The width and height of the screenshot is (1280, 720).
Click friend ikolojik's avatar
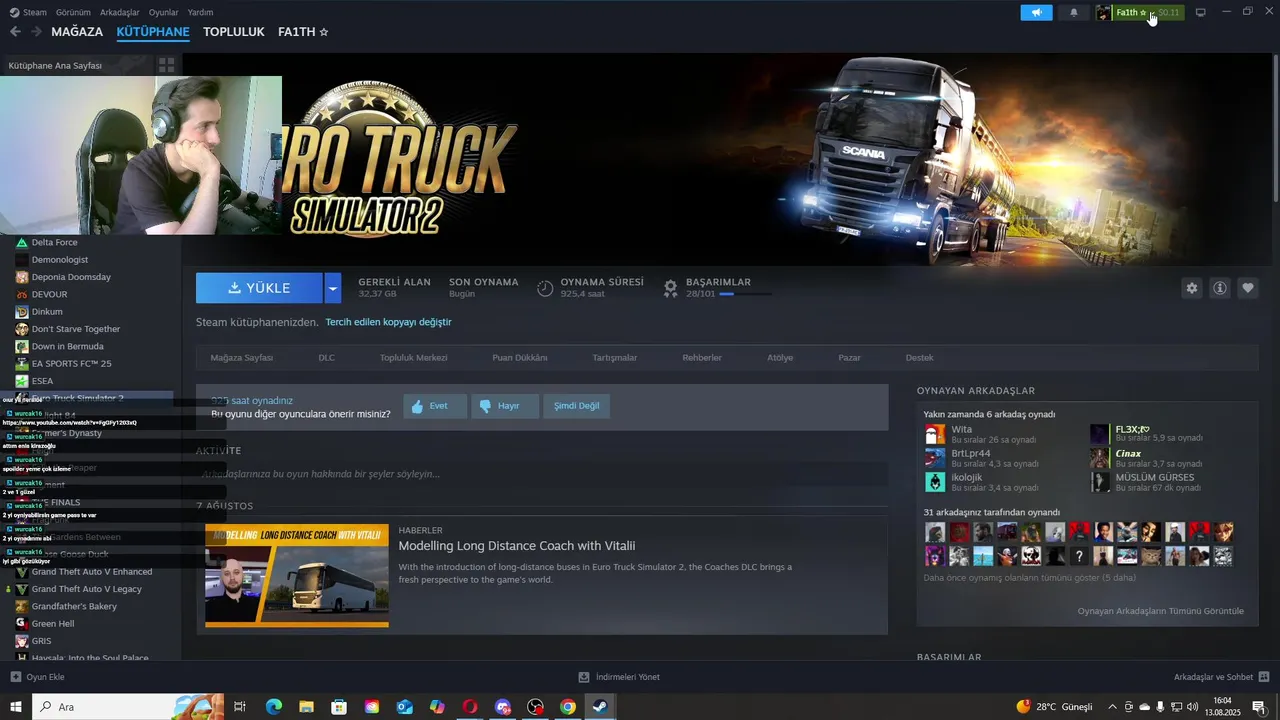click(x=935, y=482)
